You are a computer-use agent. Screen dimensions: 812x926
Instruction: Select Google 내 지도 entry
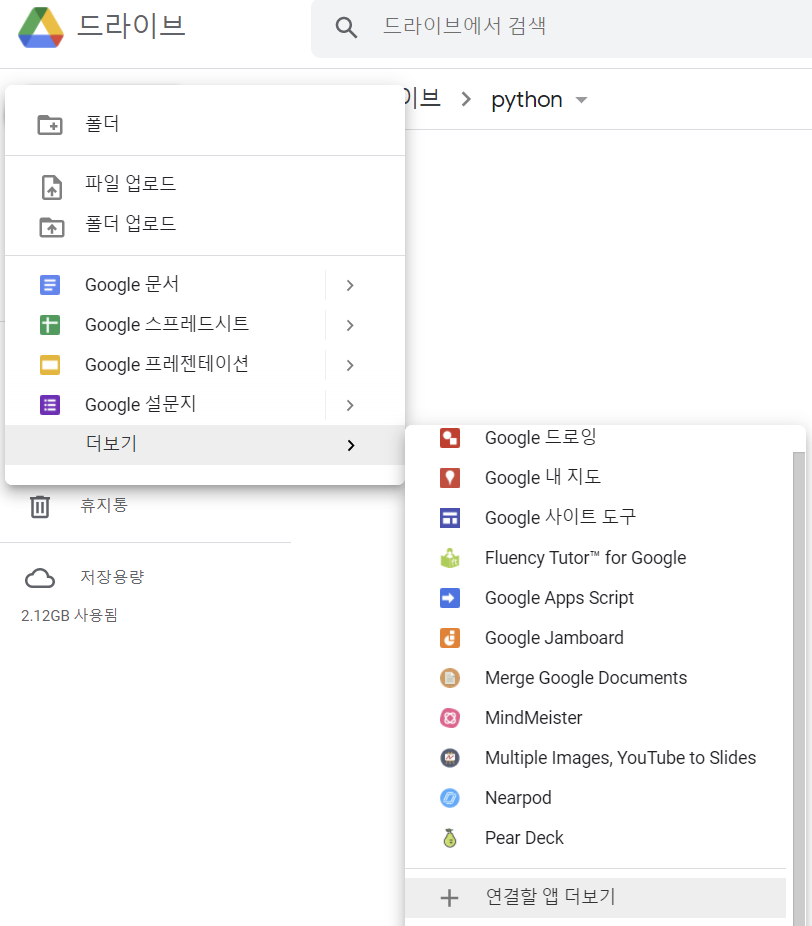tap(596, 477)
